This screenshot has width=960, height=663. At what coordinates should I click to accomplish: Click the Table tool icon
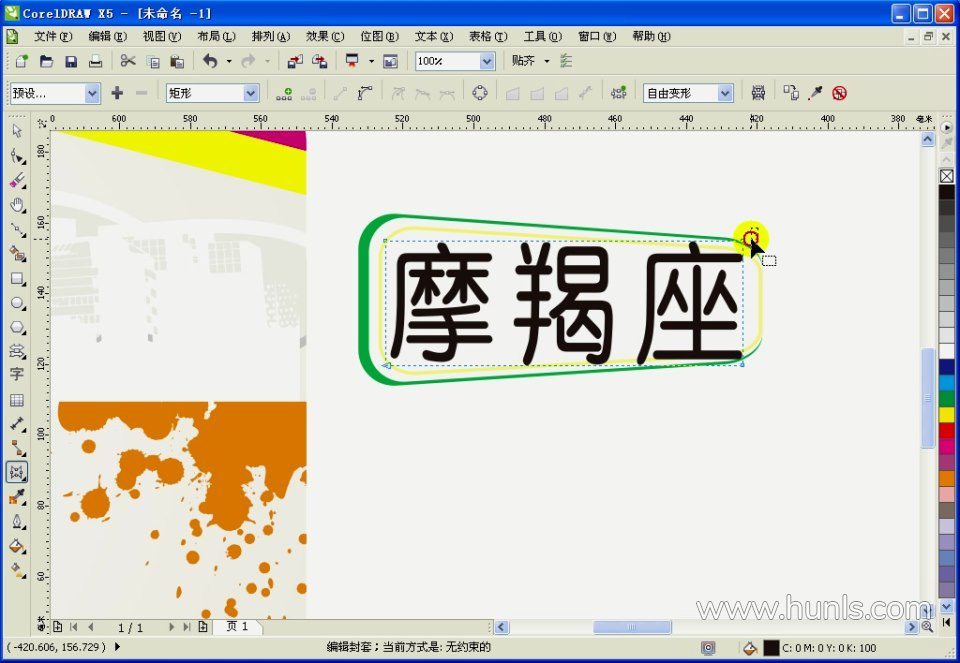[17, 400]
